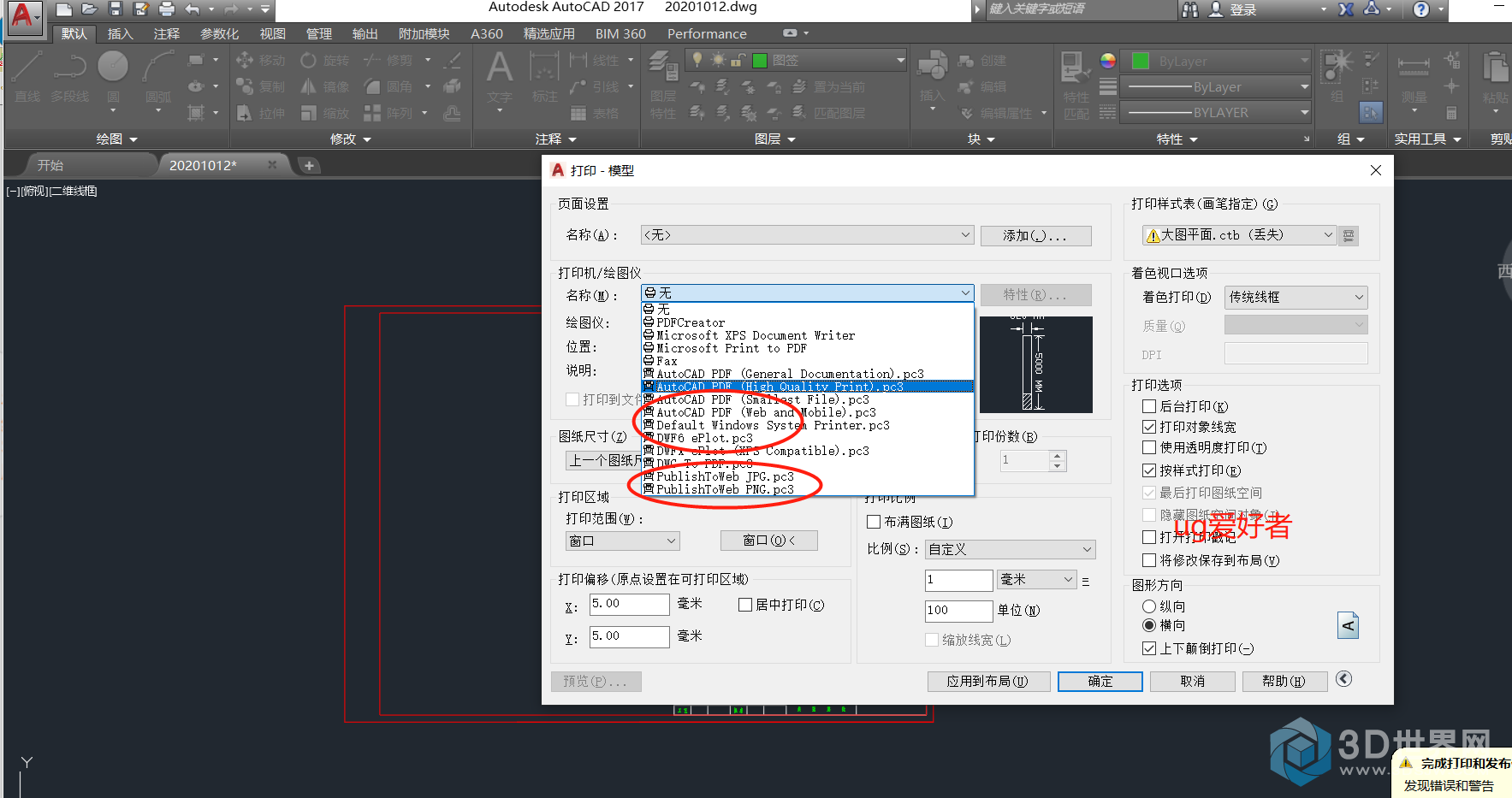Open the page setup name (无) dropdown
Screen dimensions: 1512x798
point(807,235)
